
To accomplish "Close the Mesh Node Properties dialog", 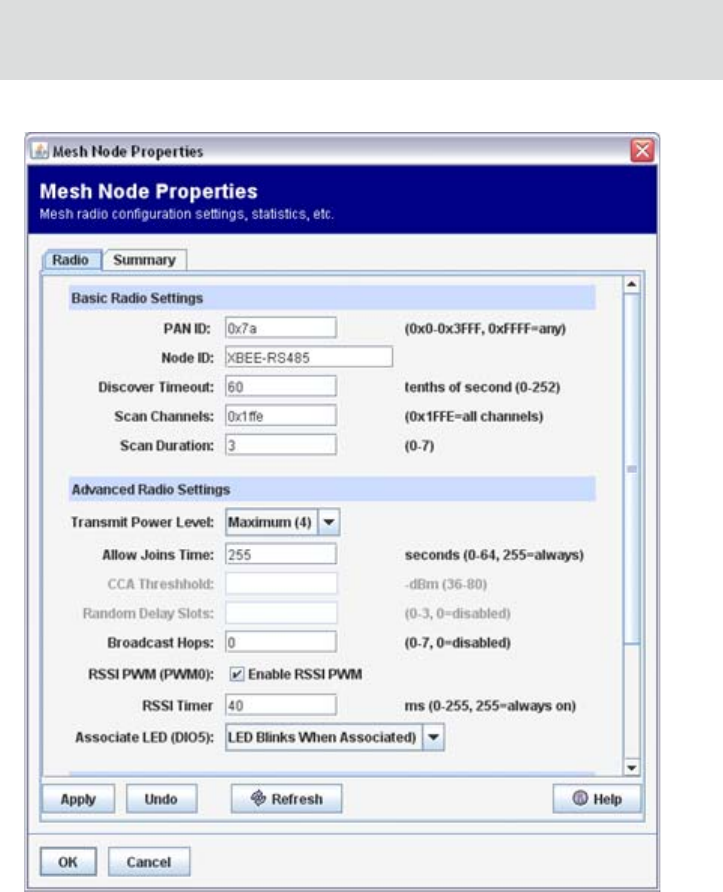I will (642, 151).
